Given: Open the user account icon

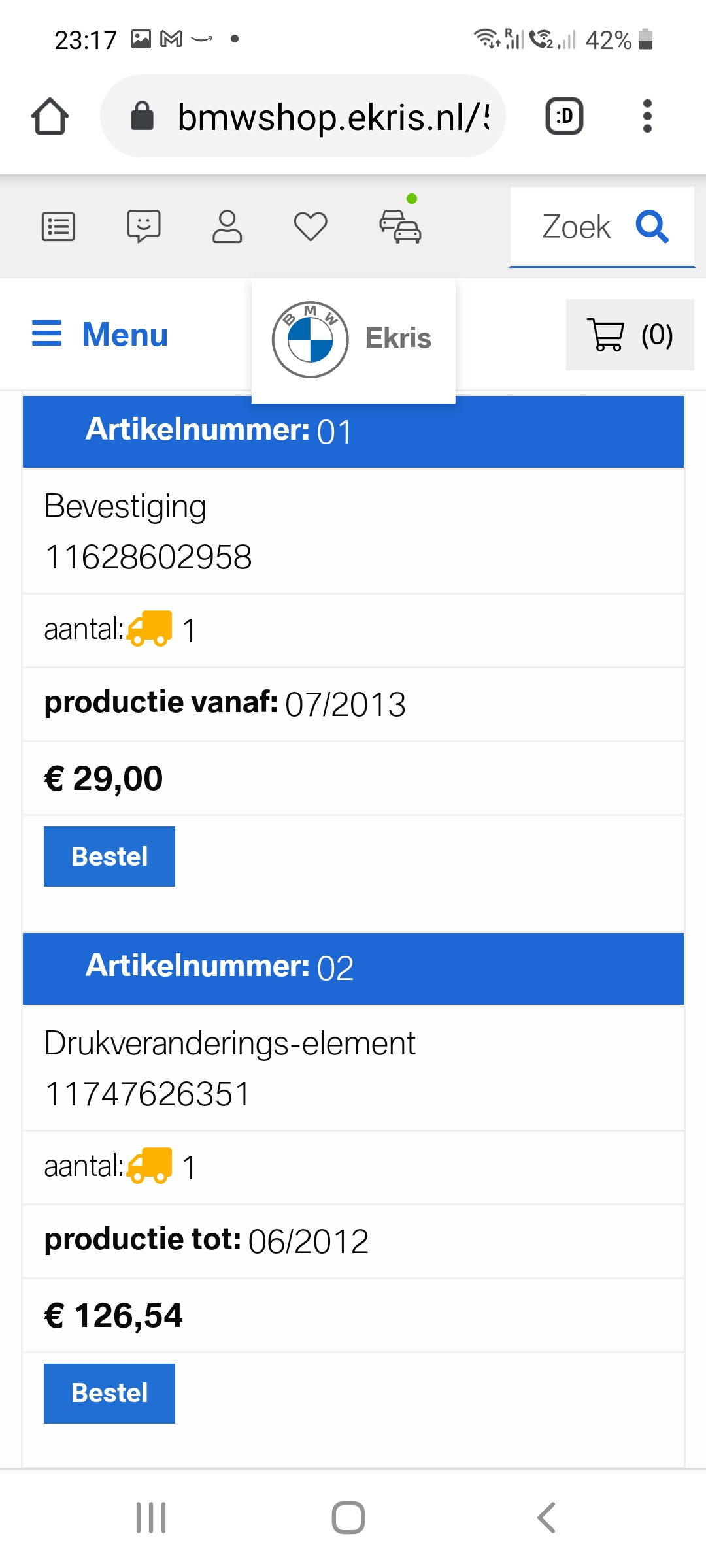Looking at the screenshot, I should point(227,227).
